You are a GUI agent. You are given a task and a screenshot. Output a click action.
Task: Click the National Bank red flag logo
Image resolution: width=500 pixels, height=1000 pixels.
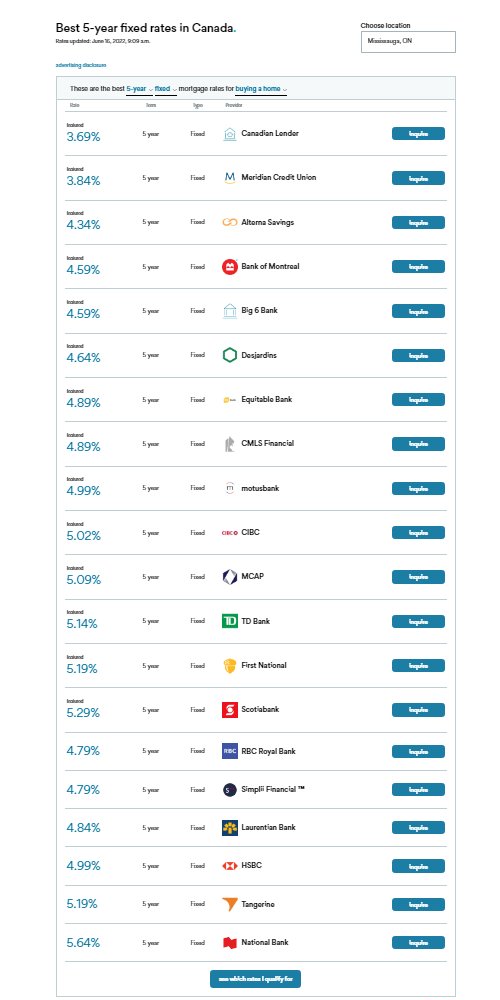(230, 943)
